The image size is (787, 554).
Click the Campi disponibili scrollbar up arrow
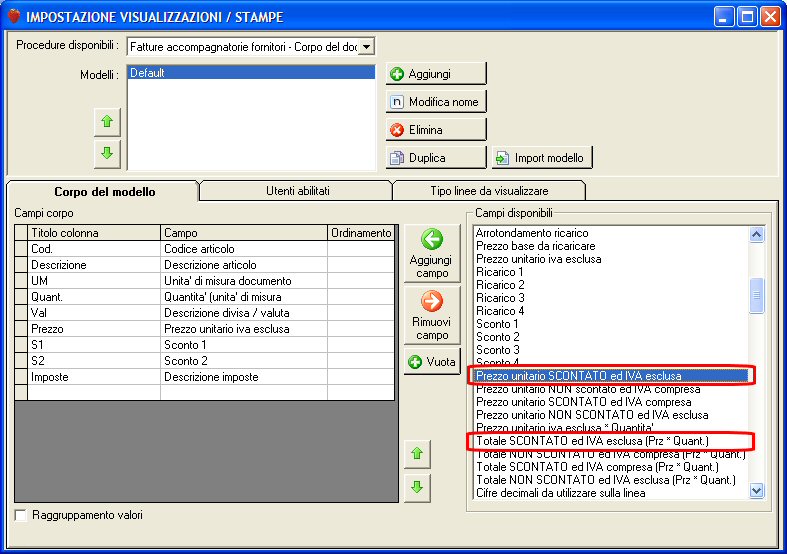(756, 234)
